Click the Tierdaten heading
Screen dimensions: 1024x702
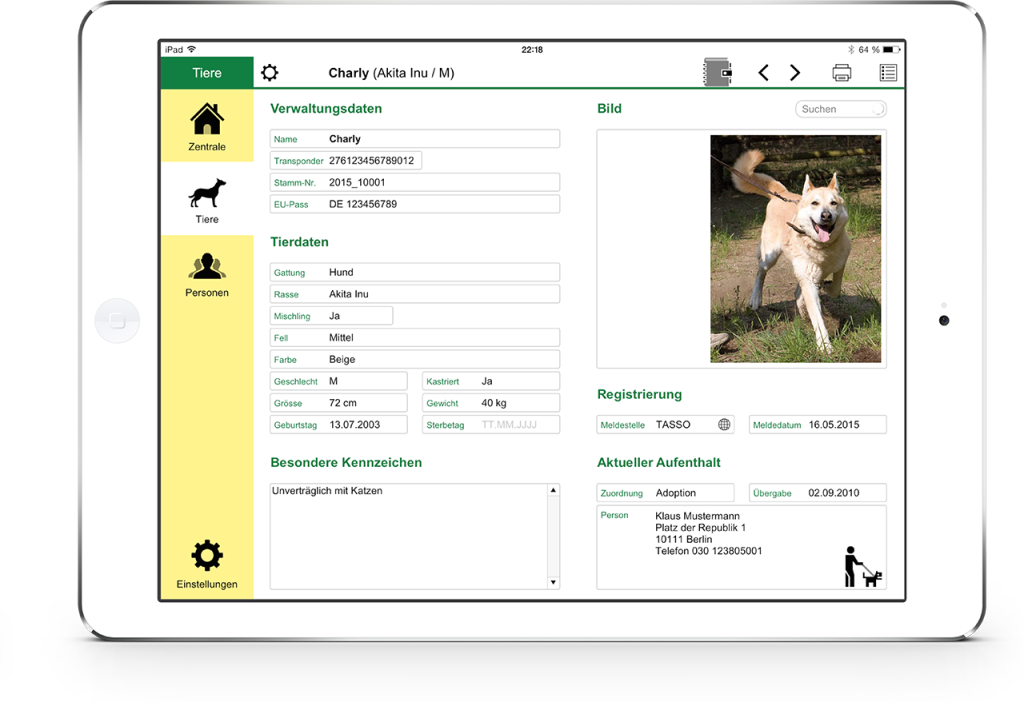click(299, 242)
